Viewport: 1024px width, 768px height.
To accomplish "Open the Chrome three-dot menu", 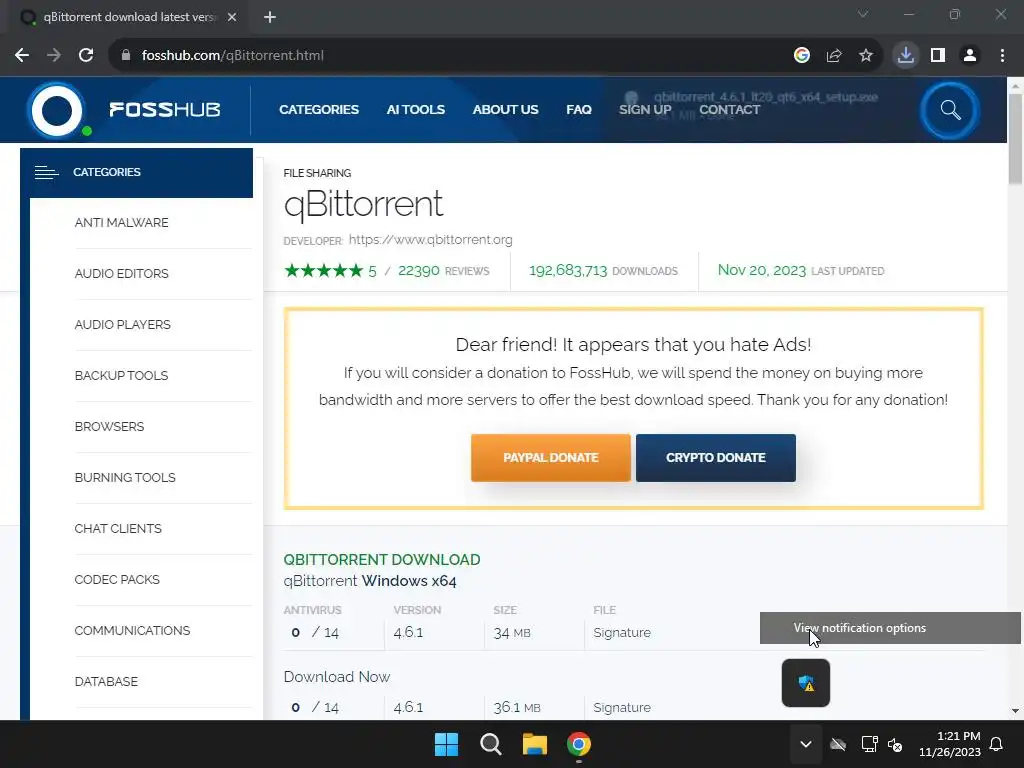I will click(x=1002, y=56).
